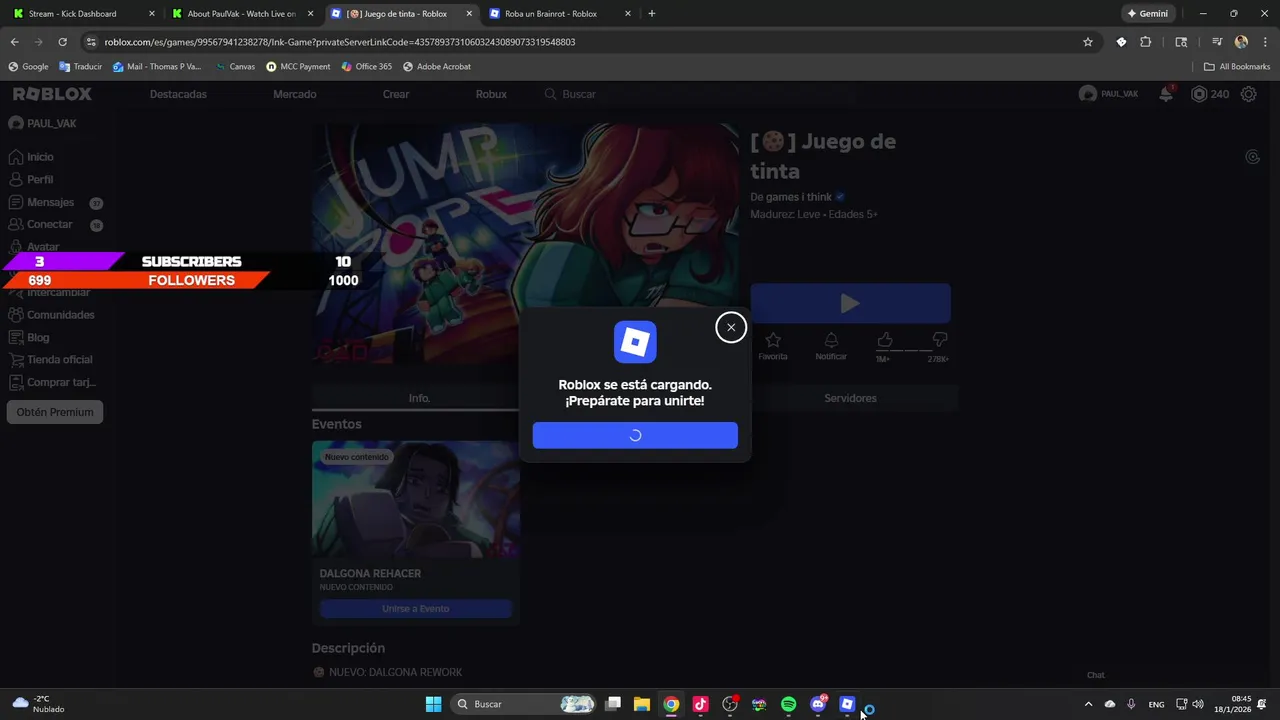
Task: Go to Inicio in the sidebar
Action: pyautogui.click(x=40, y=157)
